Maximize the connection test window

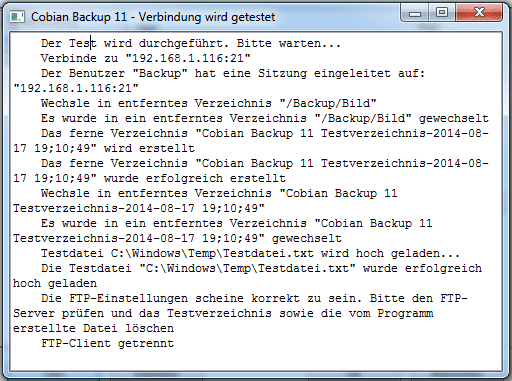(442, 13)
